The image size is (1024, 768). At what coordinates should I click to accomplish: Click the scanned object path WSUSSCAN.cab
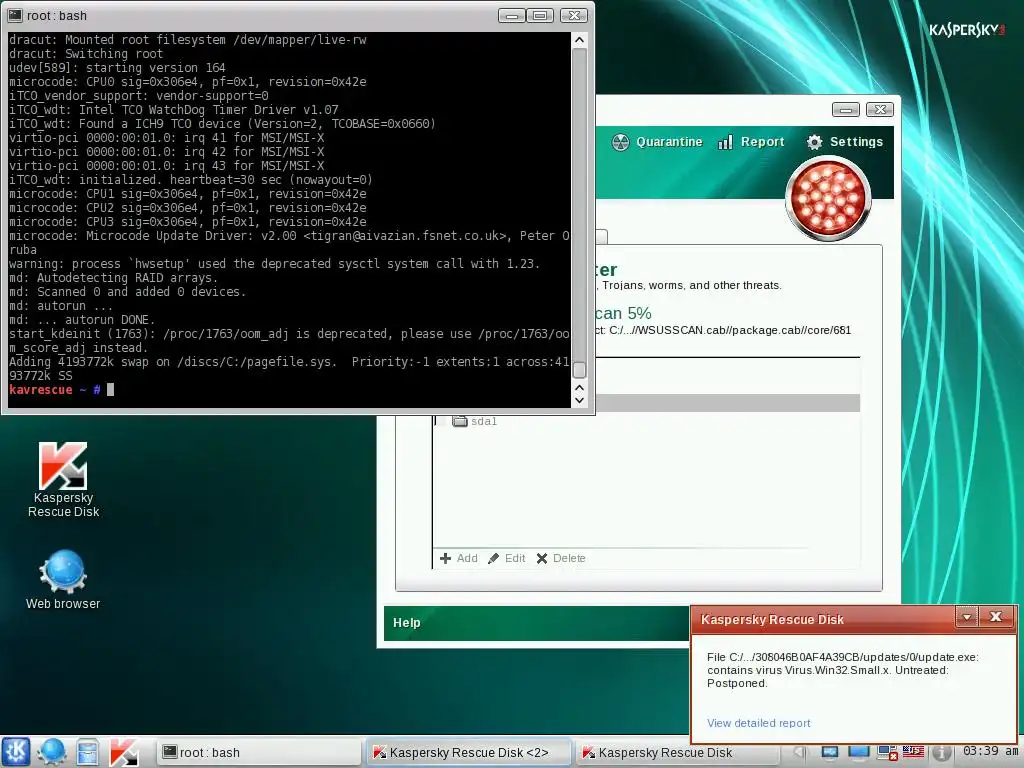[724, 330]
